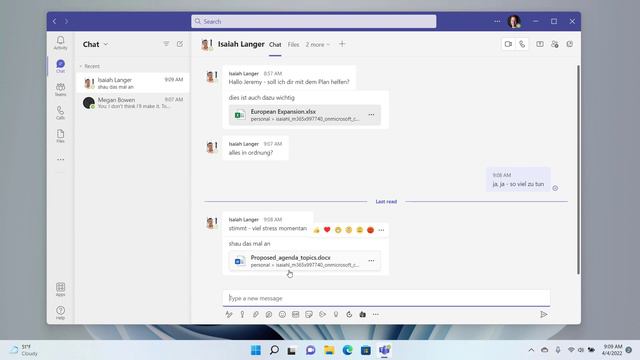This screenshot has height=360, width=640.
Task: Open Windows Search in the taskbar
Action: (274, 350)
